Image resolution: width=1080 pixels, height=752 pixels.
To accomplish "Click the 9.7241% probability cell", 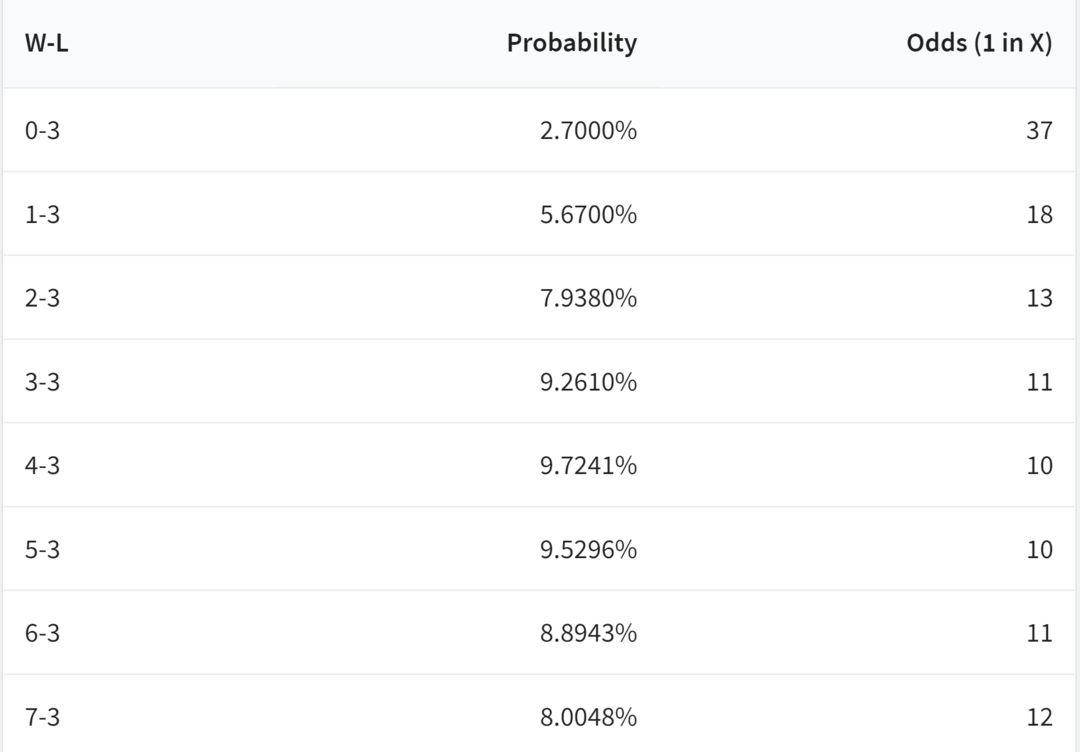I will (588, 466).
